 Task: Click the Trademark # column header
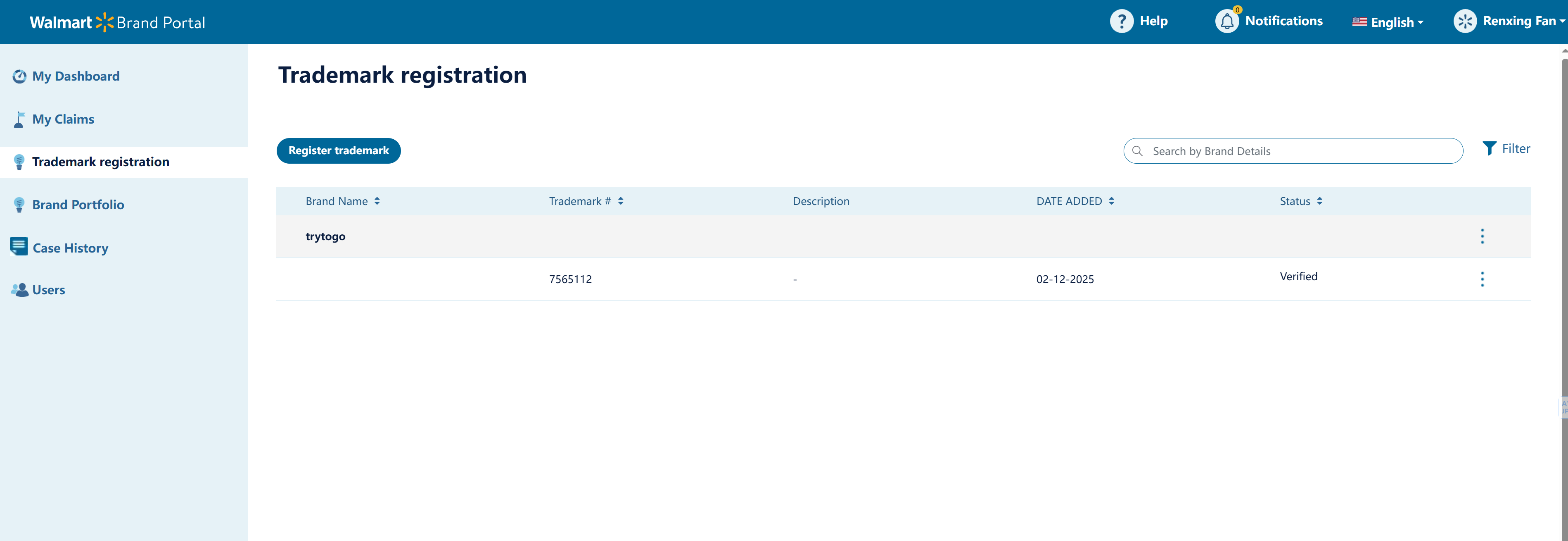579,201
